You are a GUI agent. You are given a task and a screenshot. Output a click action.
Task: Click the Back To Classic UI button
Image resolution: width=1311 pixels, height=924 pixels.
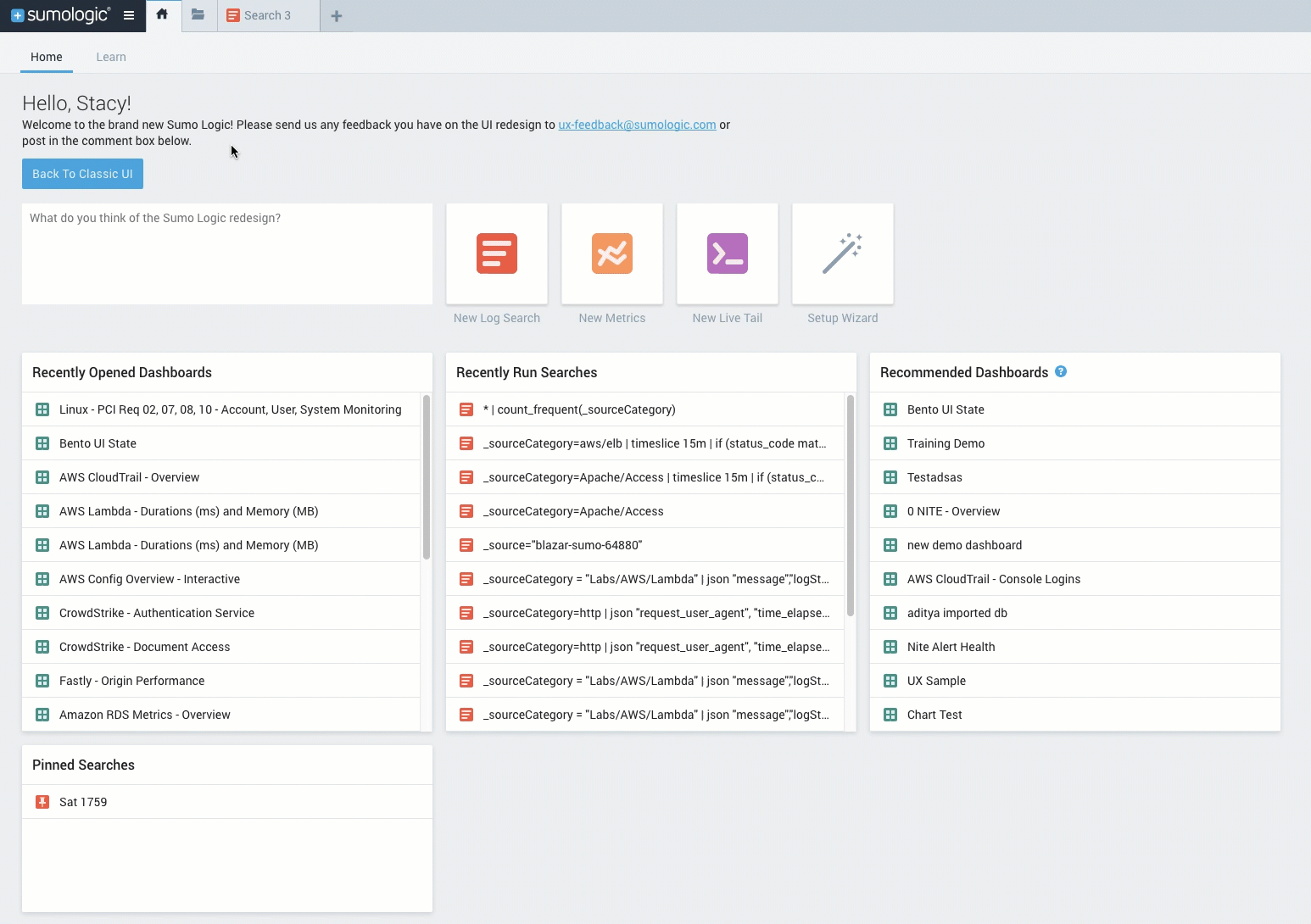[x=81, y=174]
